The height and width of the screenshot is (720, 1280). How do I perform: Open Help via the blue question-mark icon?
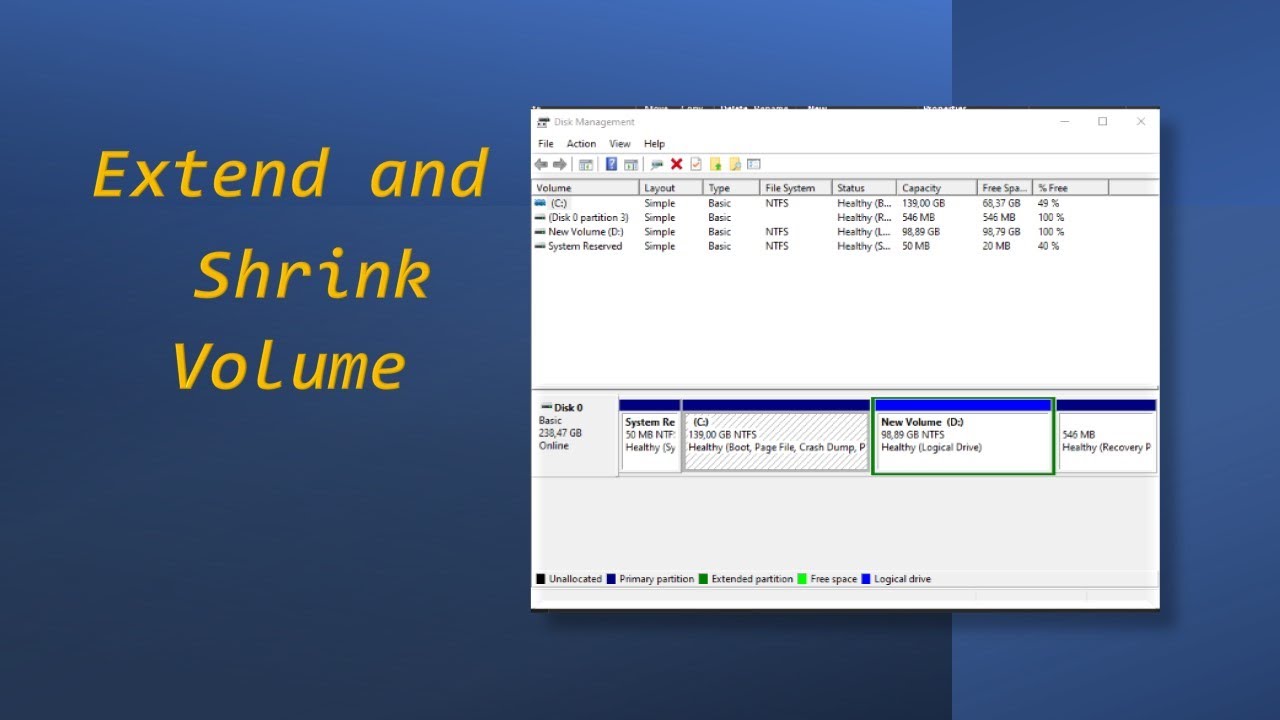click(x=611, y=164)
